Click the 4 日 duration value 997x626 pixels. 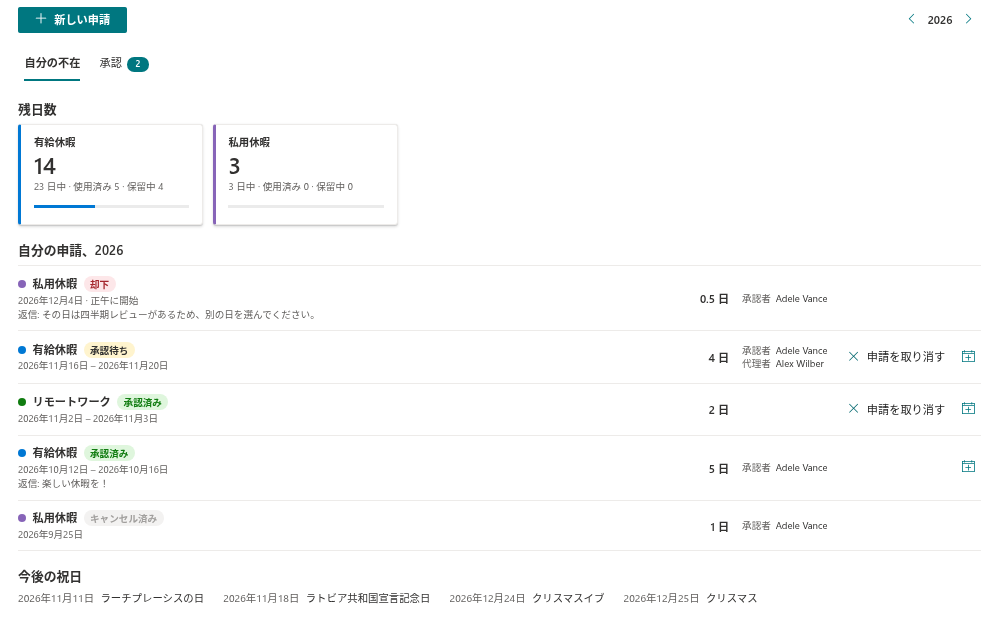coord(719,358)
